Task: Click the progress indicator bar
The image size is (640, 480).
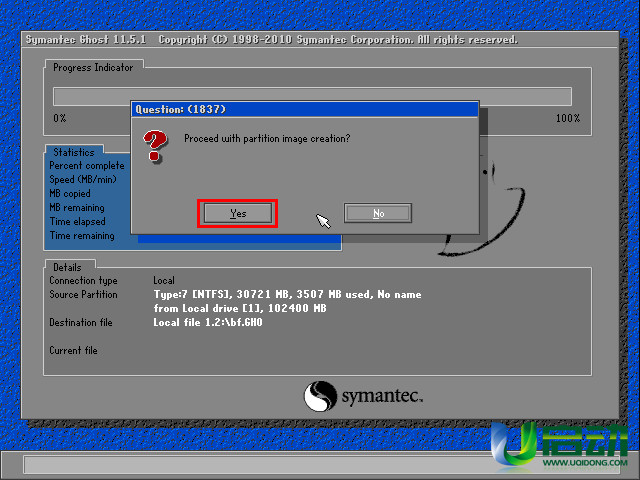Action: point(312,96)
